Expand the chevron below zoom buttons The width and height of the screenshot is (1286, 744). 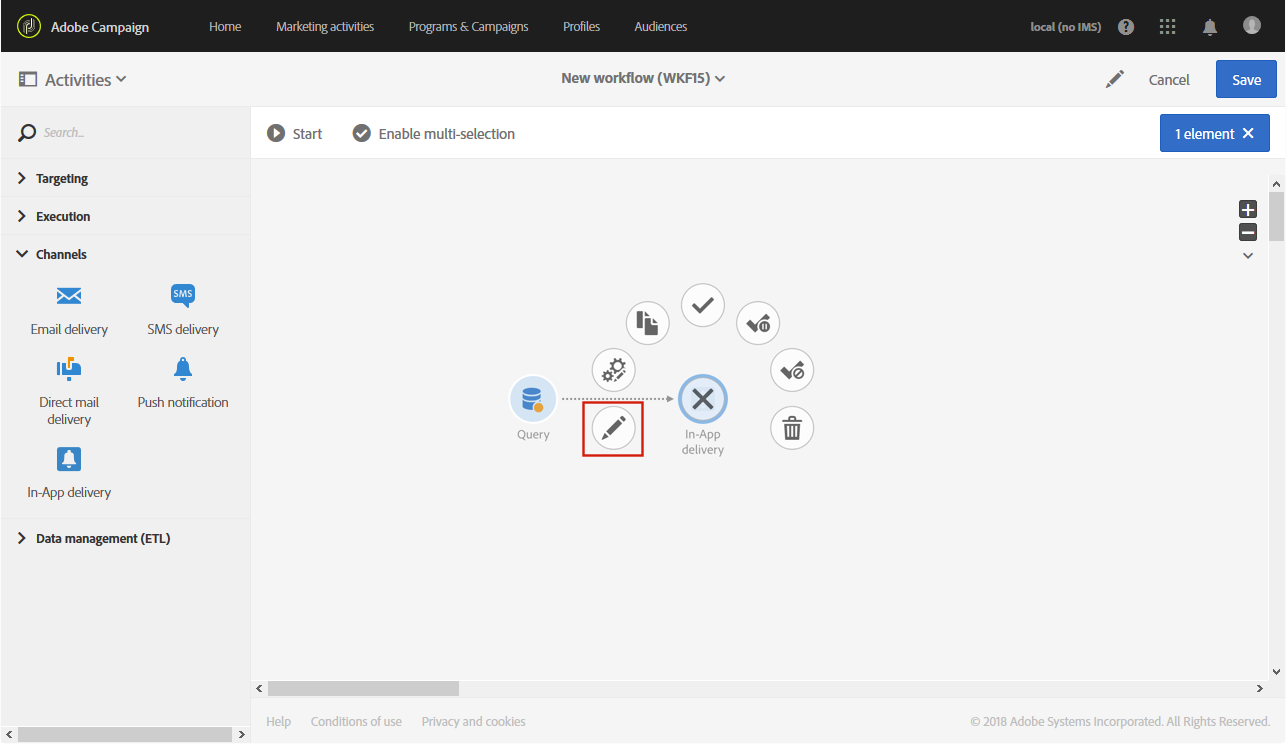(1248, 256)
